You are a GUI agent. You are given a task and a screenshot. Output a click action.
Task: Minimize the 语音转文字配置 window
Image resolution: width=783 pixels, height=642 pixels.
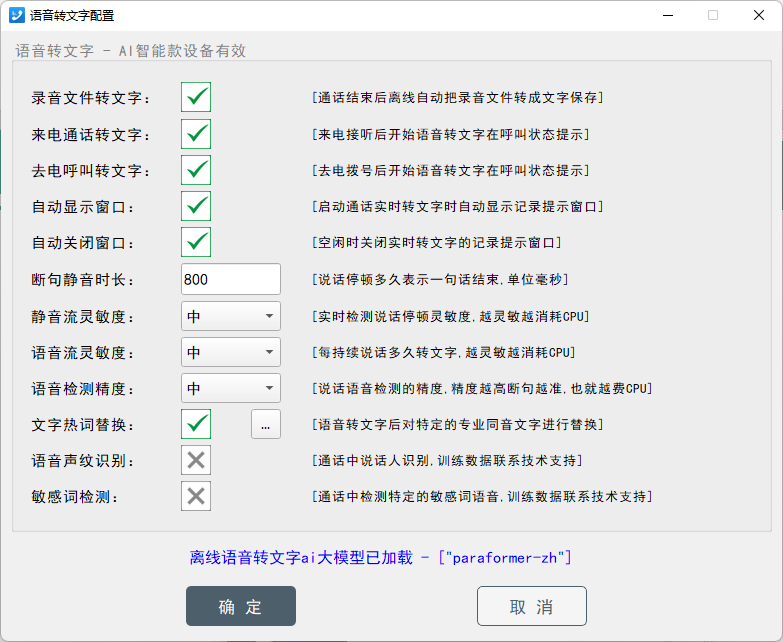(668, 15)
